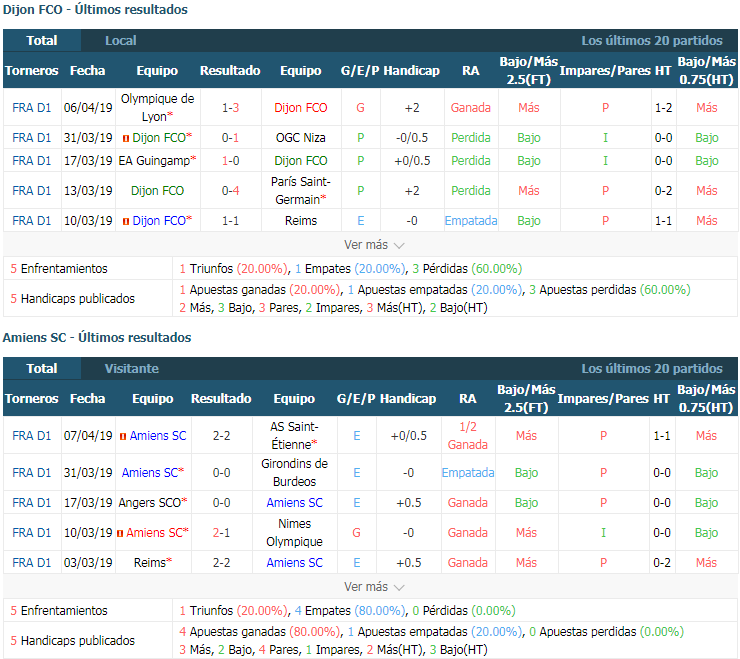Image resolution: width=740 pixels, height=659 pixels.
Task: Click the 1-3 result on 06/04/19
Action: (x=230, y=108)
